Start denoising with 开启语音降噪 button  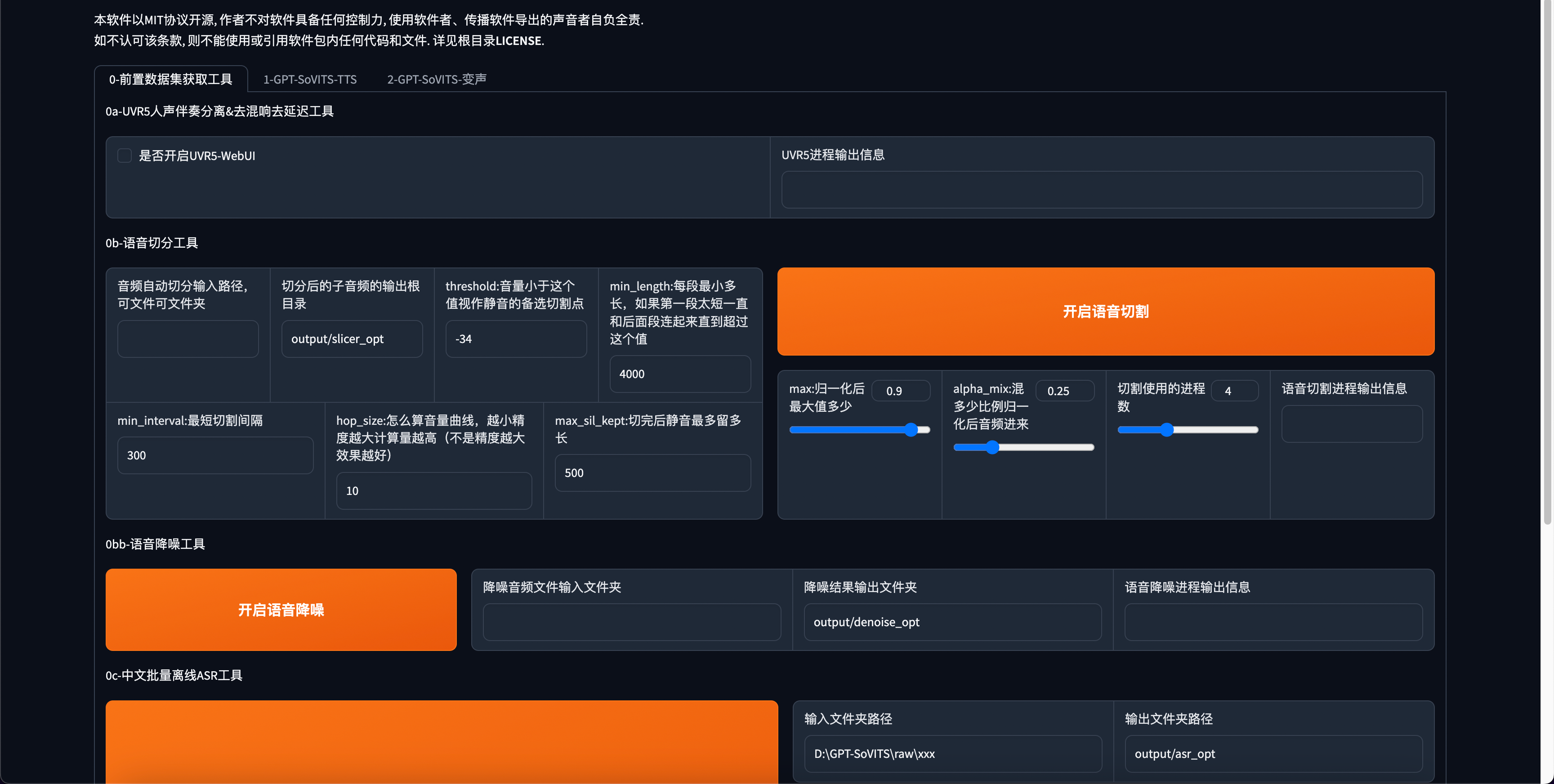coord(281,610)
